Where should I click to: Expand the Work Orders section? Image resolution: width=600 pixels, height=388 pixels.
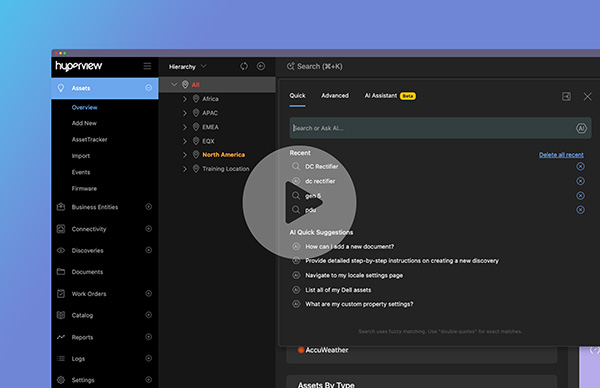[148, 293]
